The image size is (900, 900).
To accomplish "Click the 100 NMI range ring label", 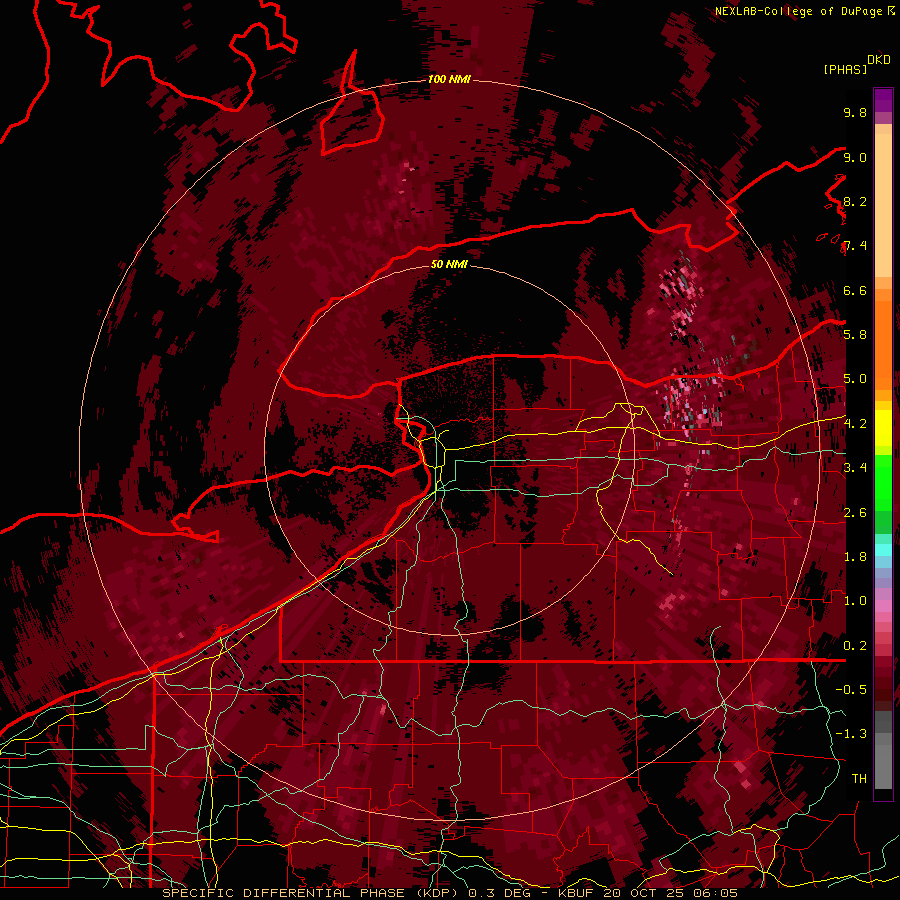I will (x=449, y=79).
